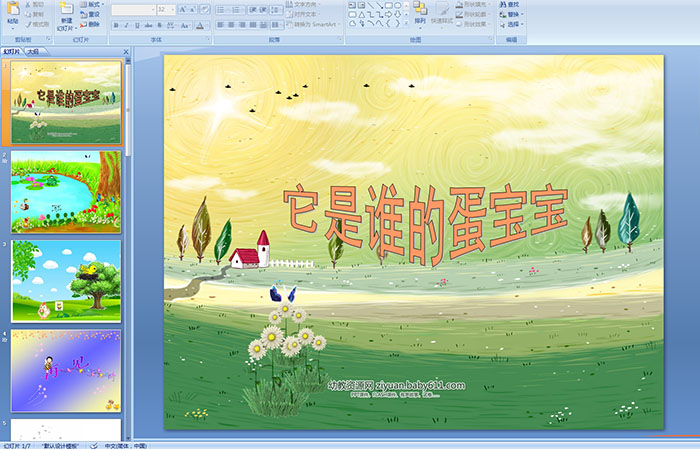Toggle Underline formatting
The image size is (700, 449).
[x=137, y=25]
